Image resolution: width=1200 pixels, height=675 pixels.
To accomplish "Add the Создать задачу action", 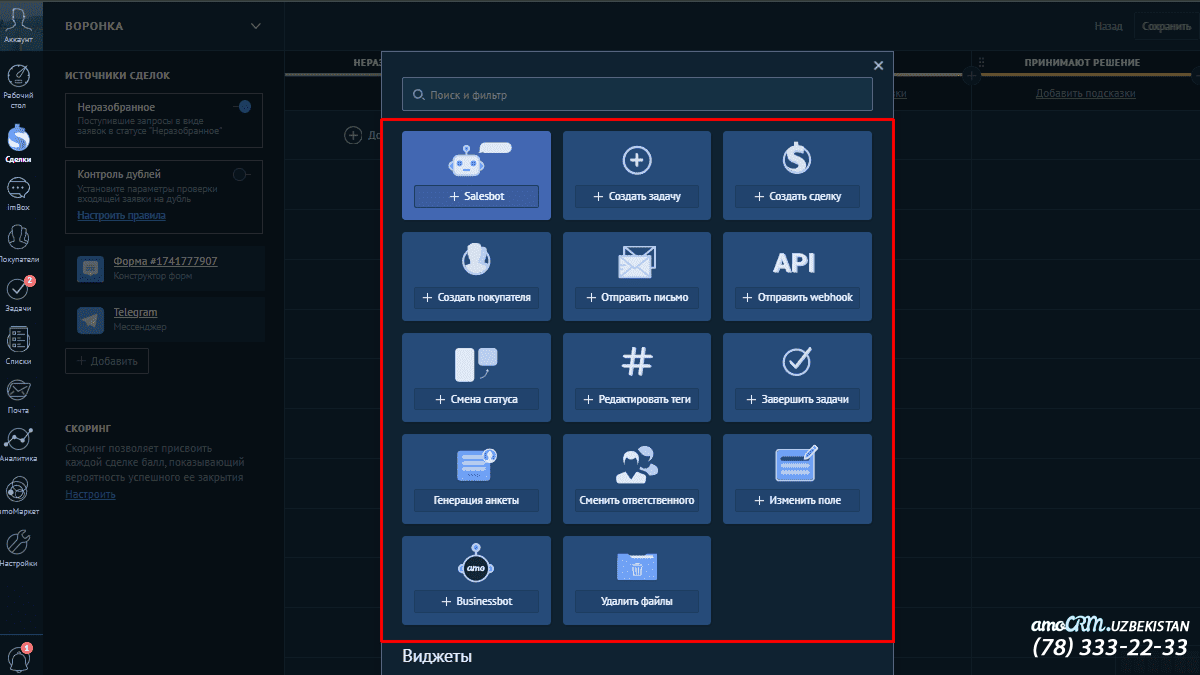I will click(x=637, y=196).
